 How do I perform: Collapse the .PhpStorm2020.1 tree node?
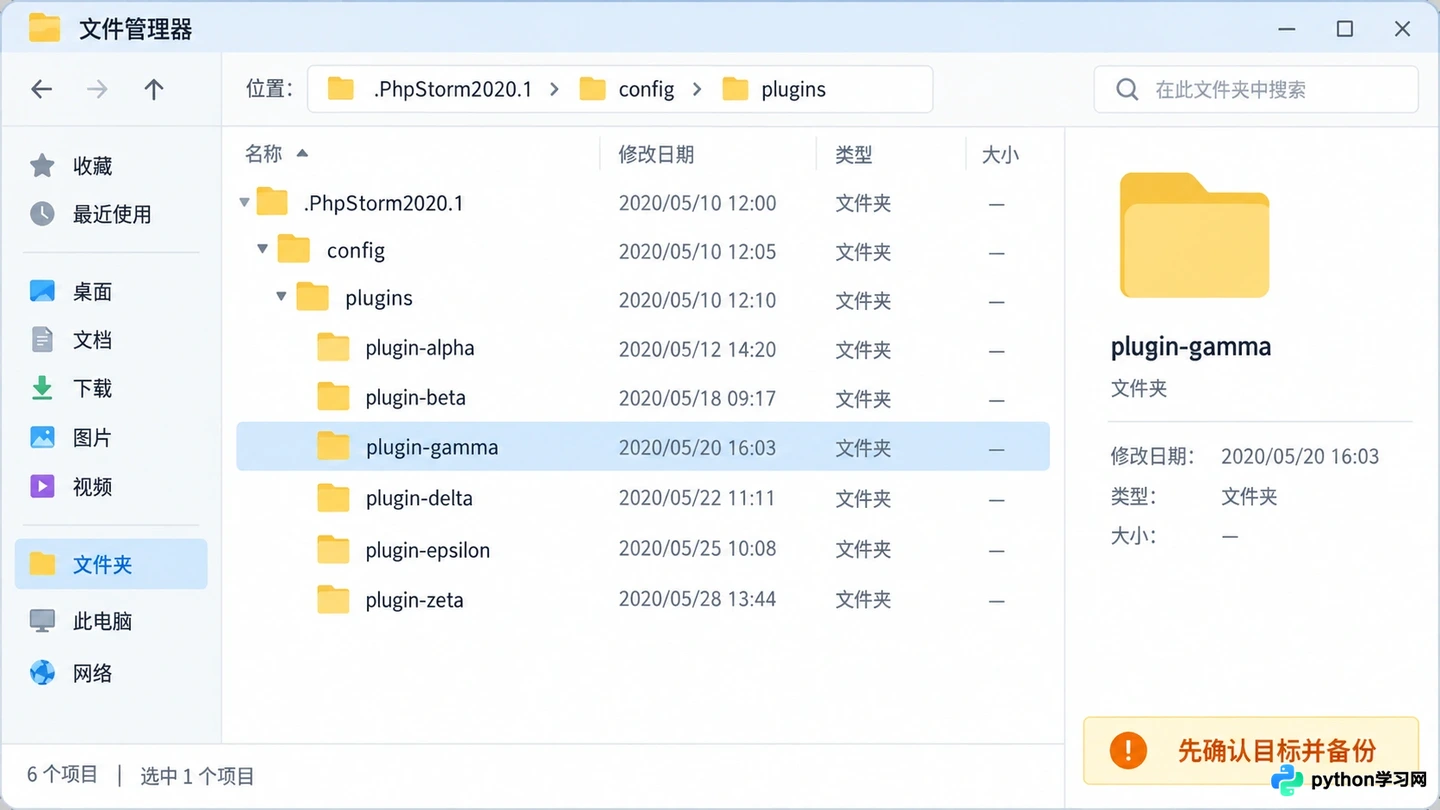pyautogui.click(x=244, y=203)
